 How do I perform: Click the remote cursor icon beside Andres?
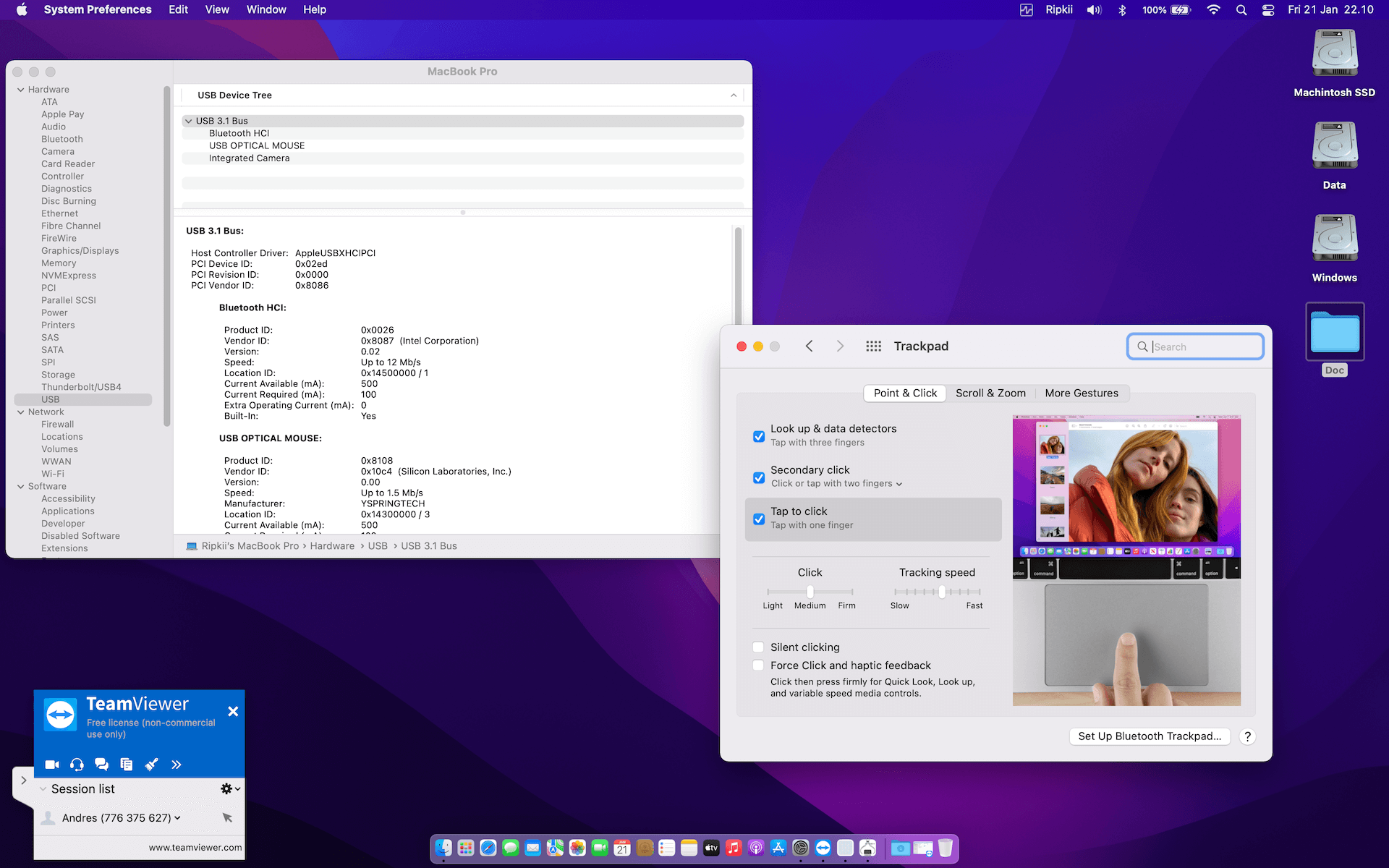click(227, 817)
